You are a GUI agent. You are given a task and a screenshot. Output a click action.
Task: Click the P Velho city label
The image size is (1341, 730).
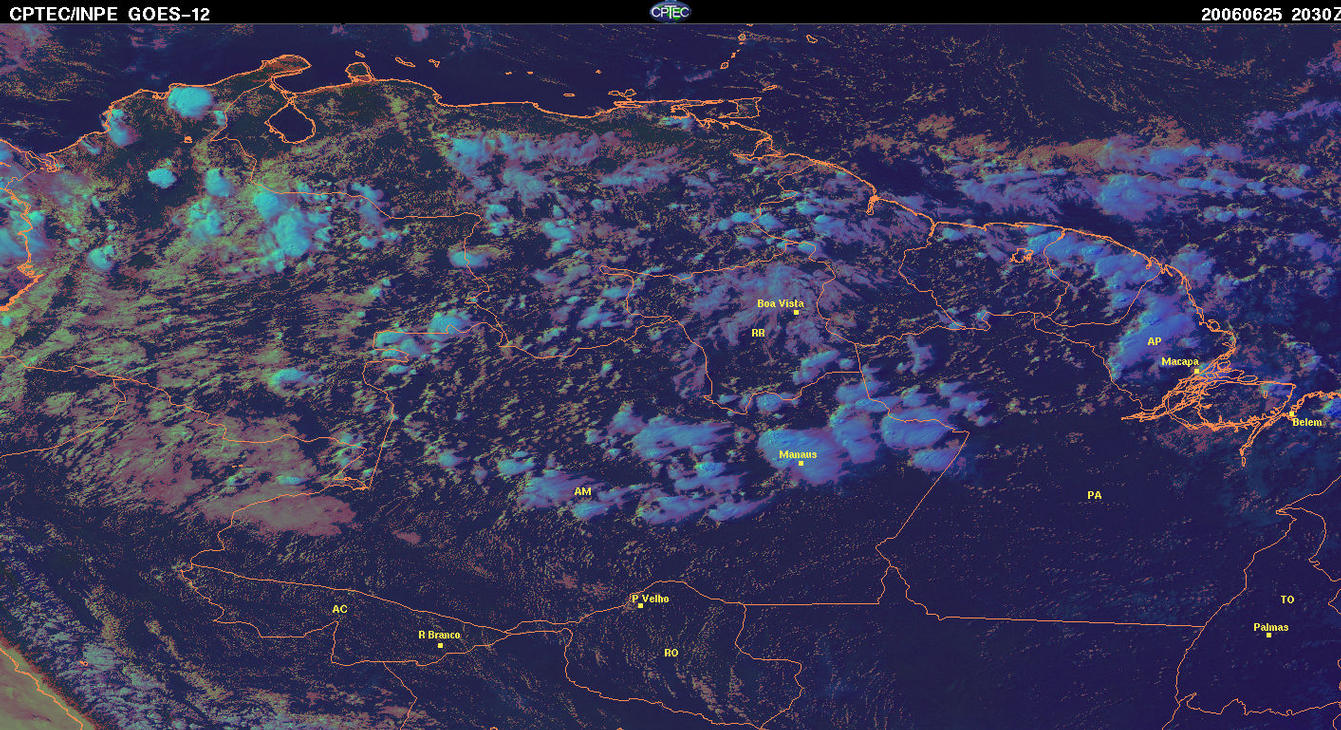[x=650, y=598]
